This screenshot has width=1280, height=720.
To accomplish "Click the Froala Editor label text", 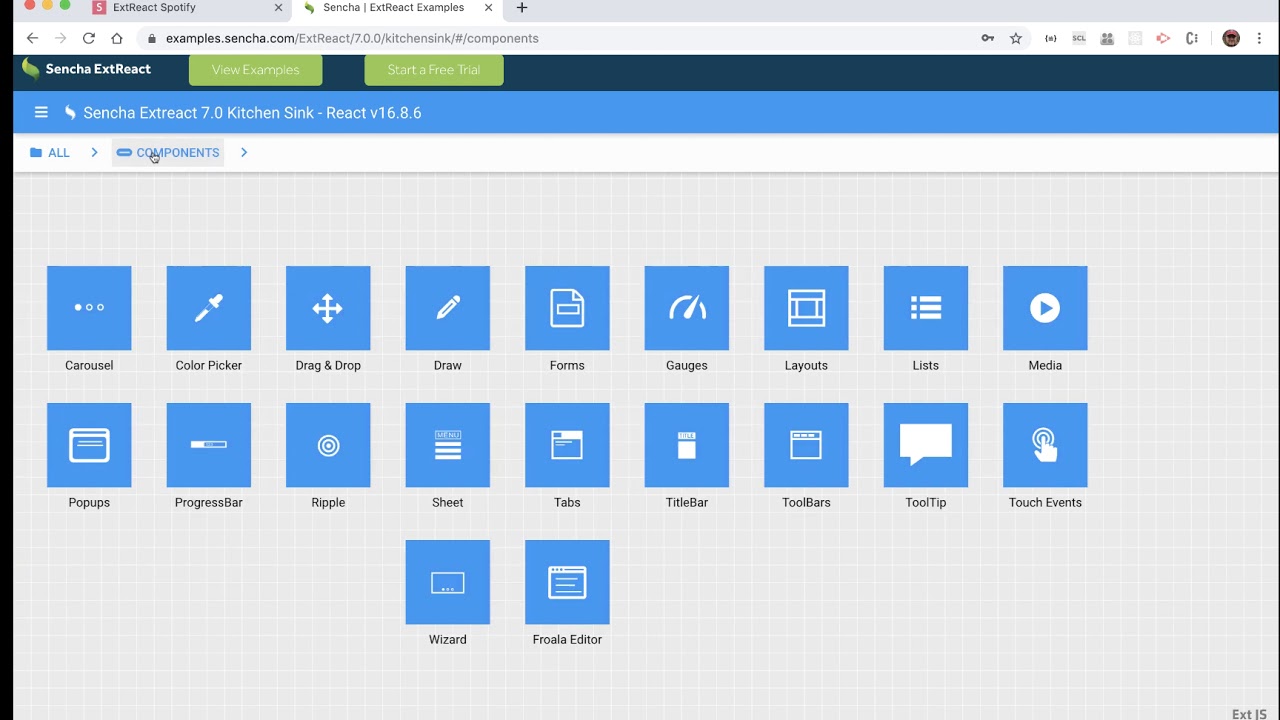I will point(567,639).
